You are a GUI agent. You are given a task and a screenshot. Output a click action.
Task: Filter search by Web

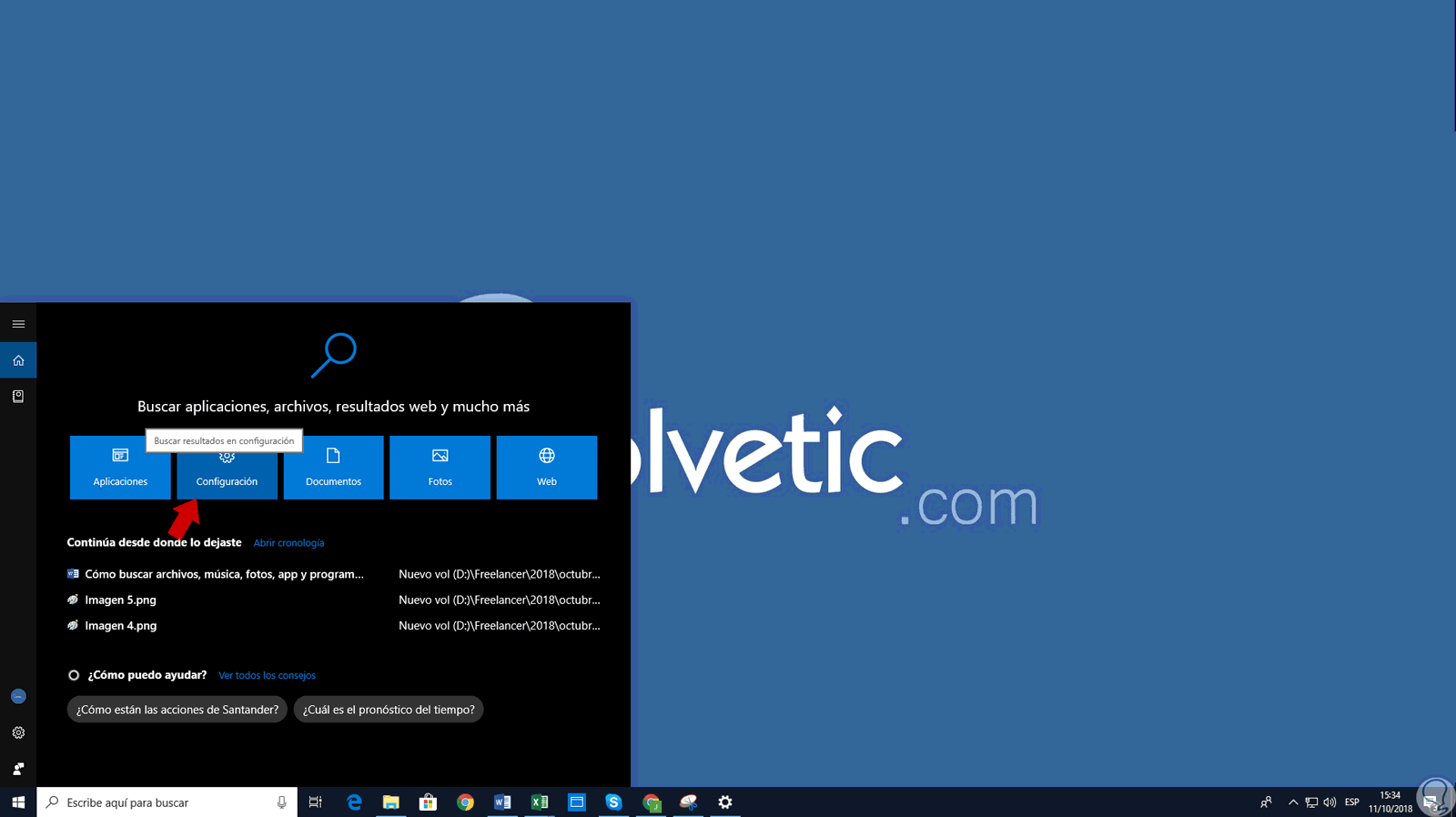point(547,468)
